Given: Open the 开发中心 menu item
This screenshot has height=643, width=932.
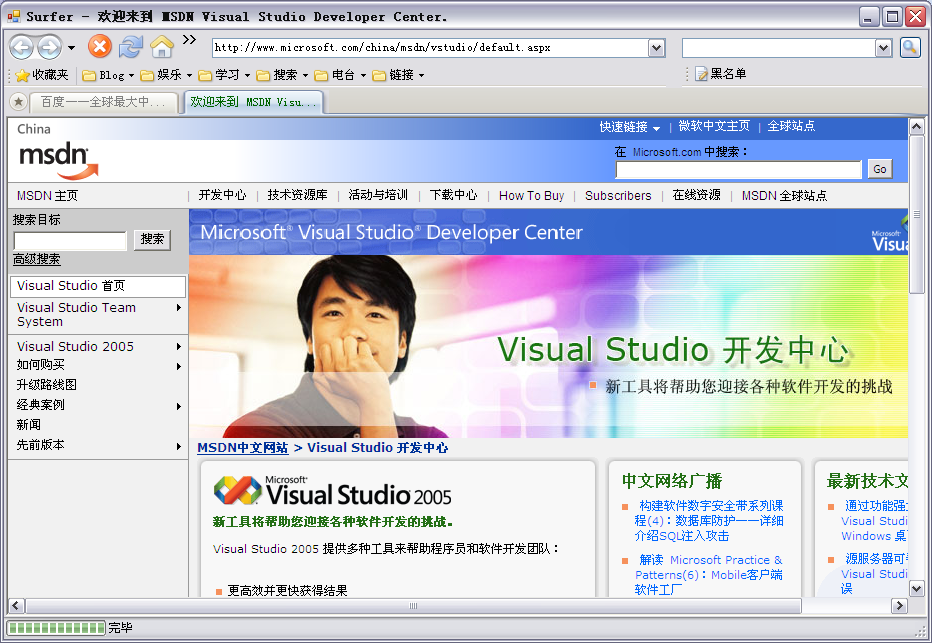Looking at the screenshot, I should [x=222, y=195].
